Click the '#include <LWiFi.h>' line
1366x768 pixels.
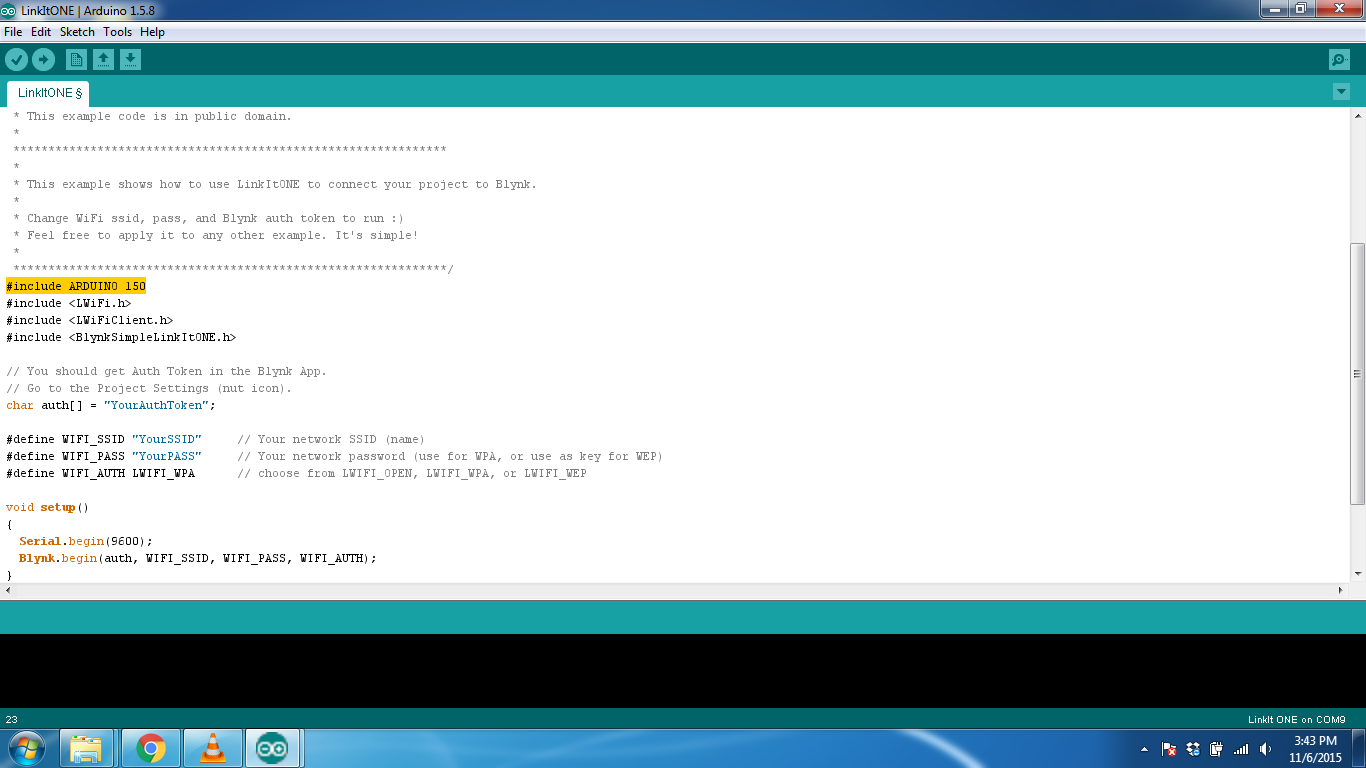pyautogui.click(x=68, y=303)
